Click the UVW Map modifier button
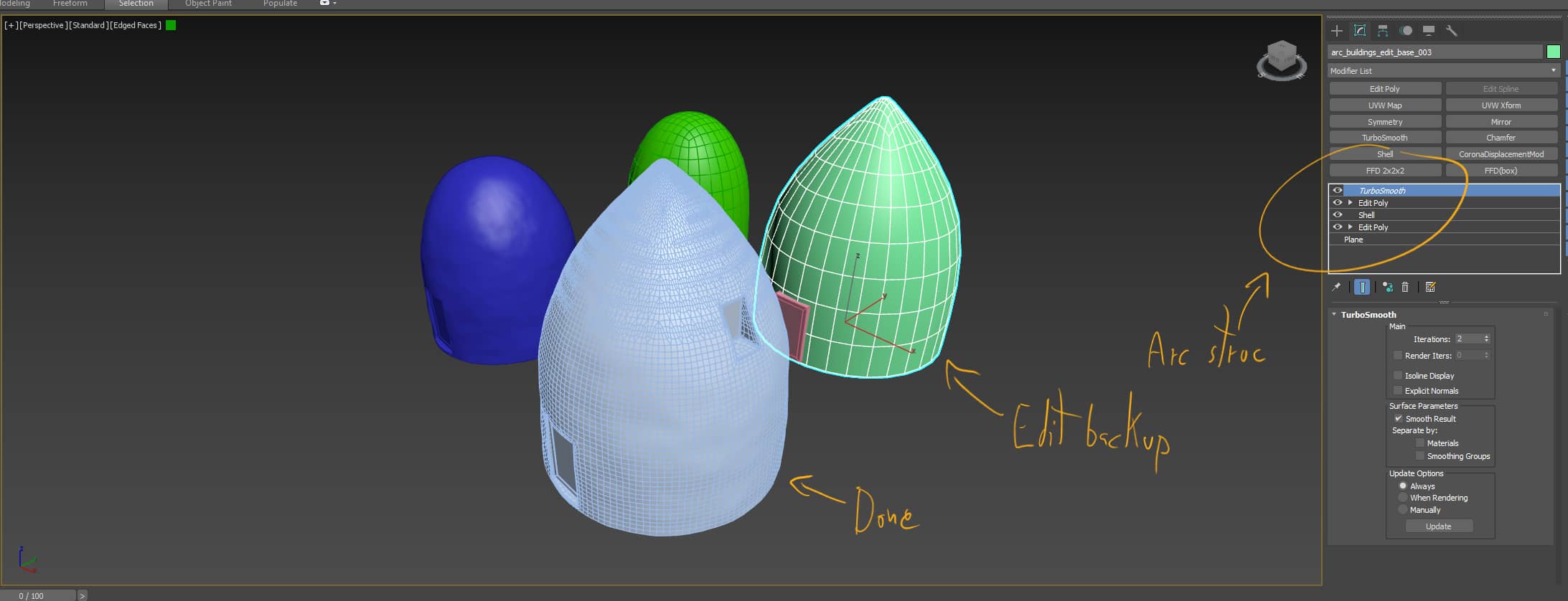Viewport: 1568px width, 601px height. (1384, 105)
